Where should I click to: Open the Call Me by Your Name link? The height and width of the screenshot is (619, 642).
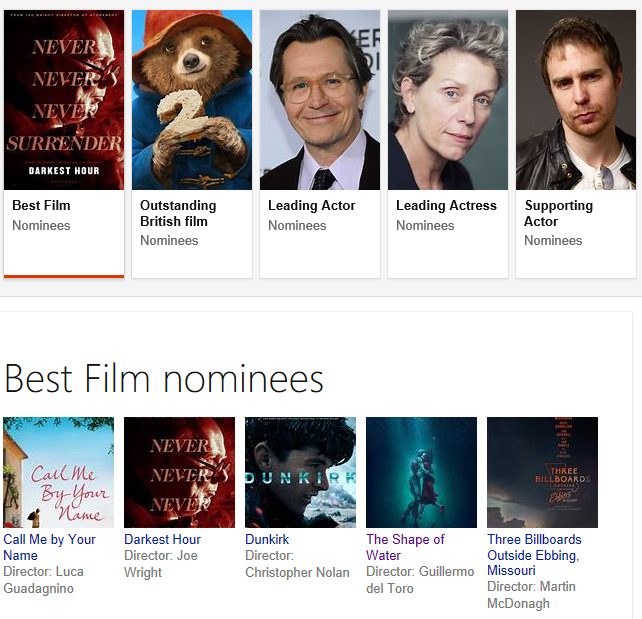49,547
